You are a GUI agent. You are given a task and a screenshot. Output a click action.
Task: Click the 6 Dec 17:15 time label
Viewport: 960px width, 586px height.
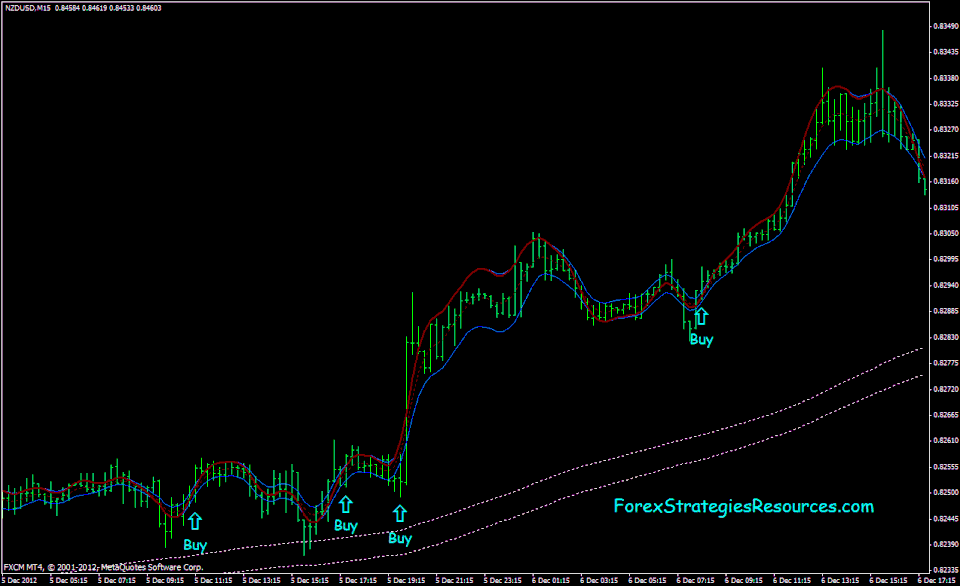pyautogui.click(x=937, y=580)
